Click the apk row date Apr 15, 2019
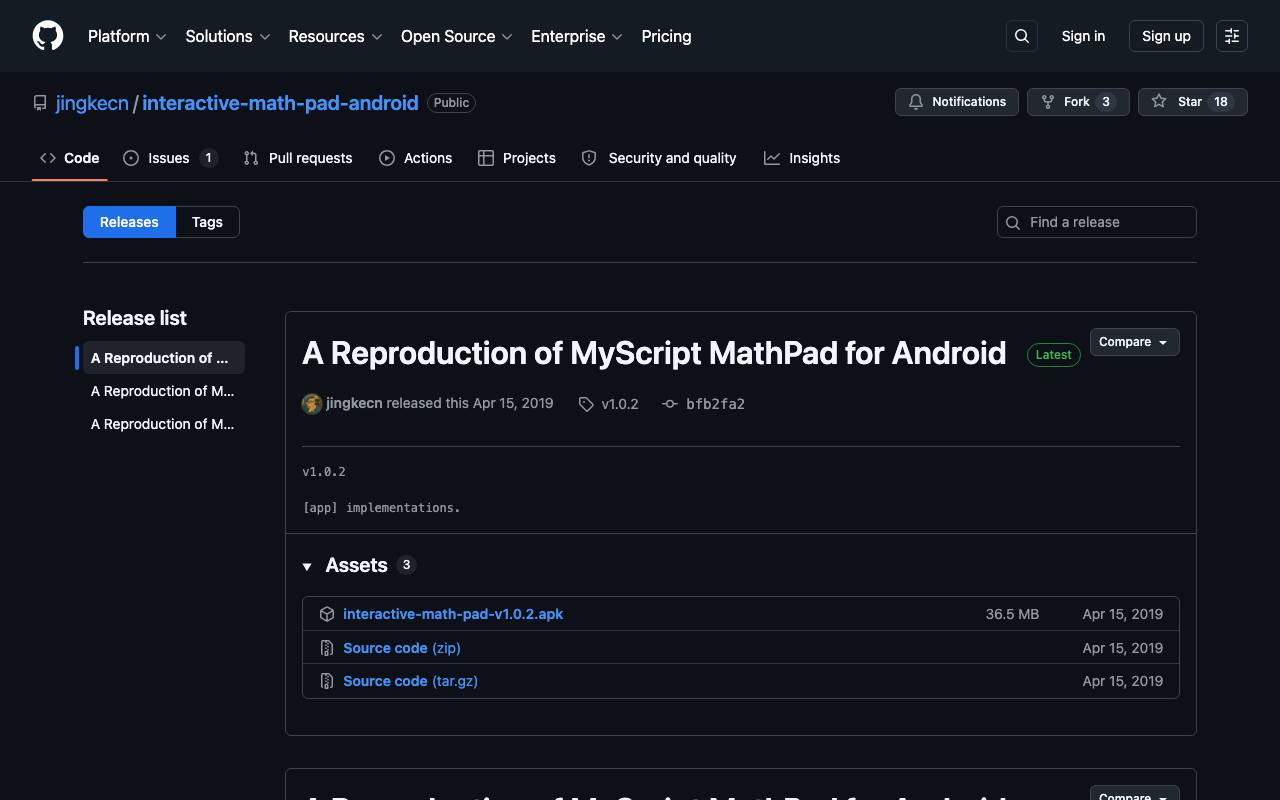Screen dimensions: 1280x800 1123,614
